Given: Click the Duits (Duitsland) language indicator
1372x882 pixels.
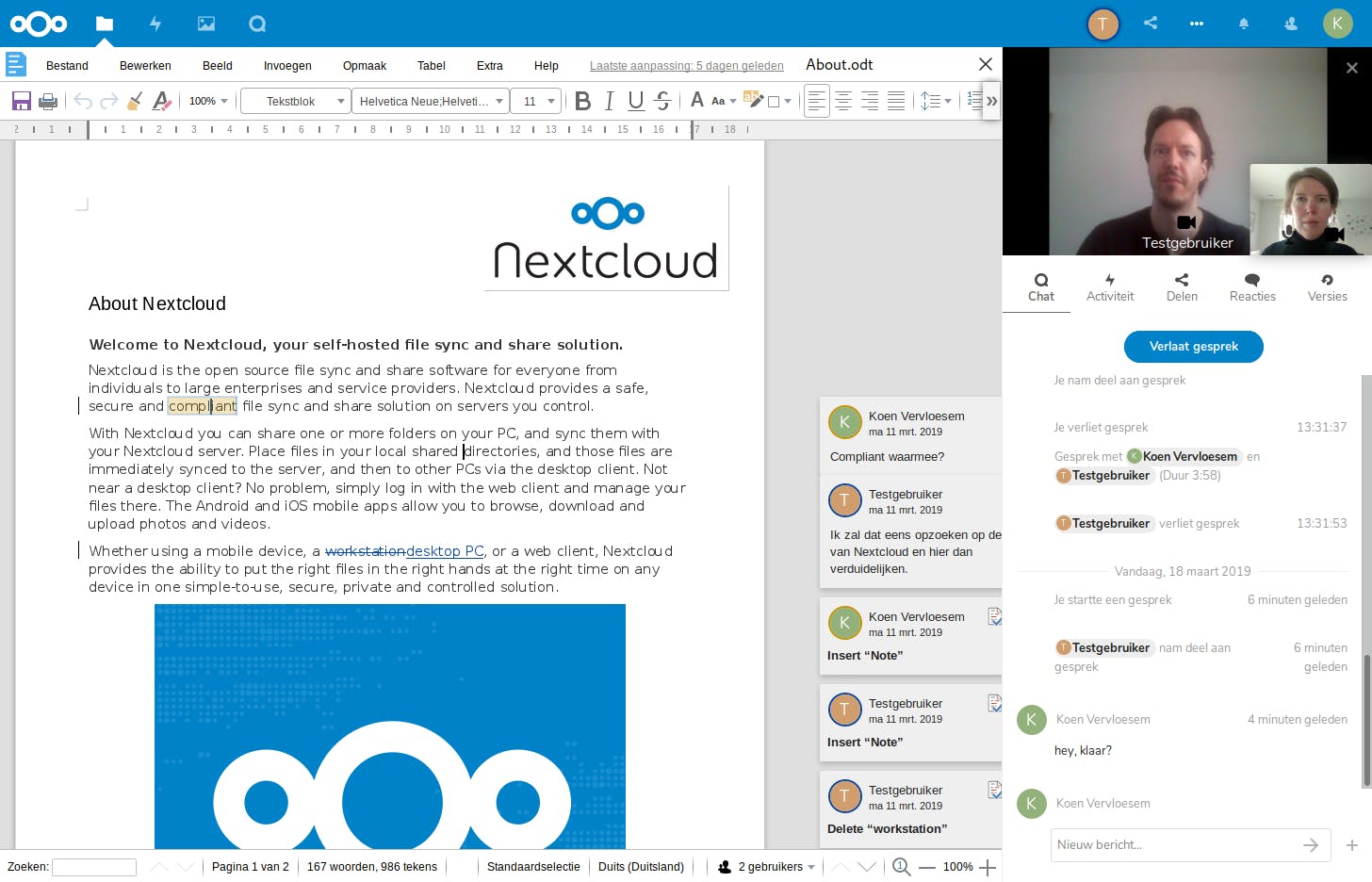Looking at the screenshot, I should pos(641,867).
